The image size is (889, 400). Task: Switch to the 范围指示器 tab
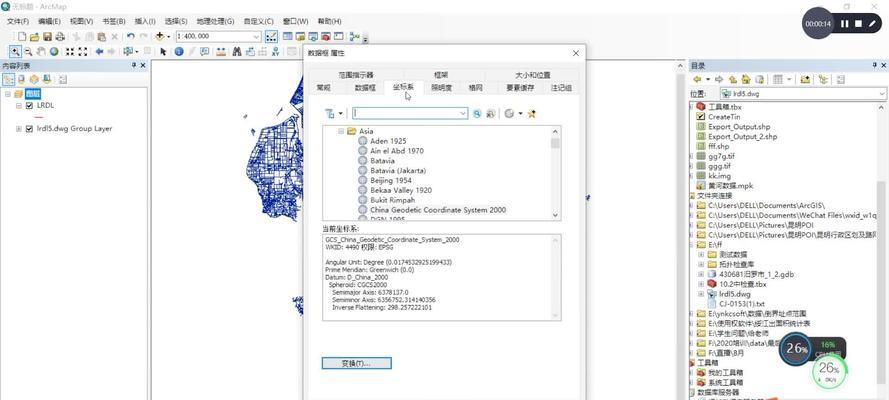(356, 75)
